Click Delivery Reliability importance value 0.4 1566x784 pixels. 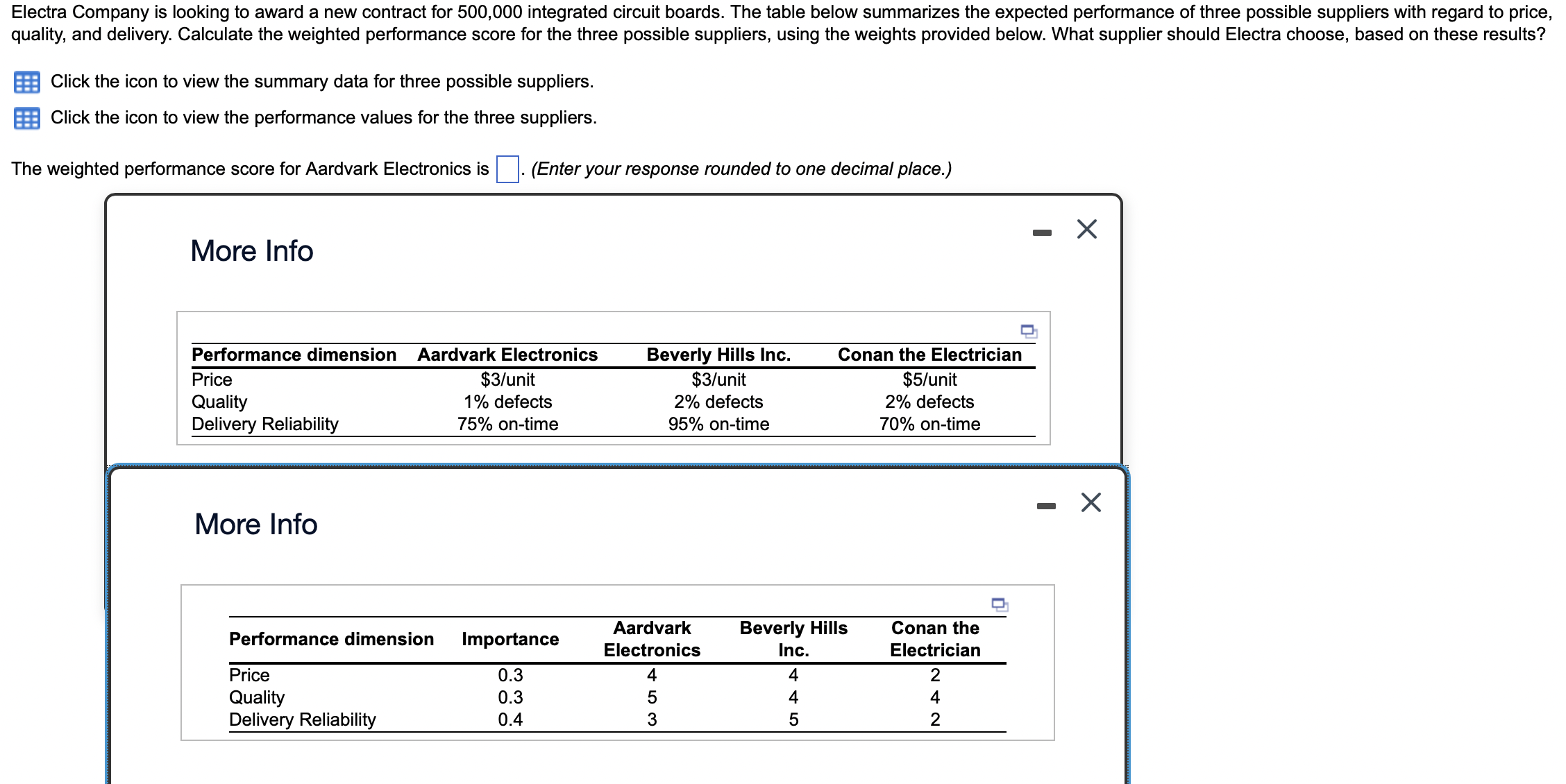coord(510,719)
